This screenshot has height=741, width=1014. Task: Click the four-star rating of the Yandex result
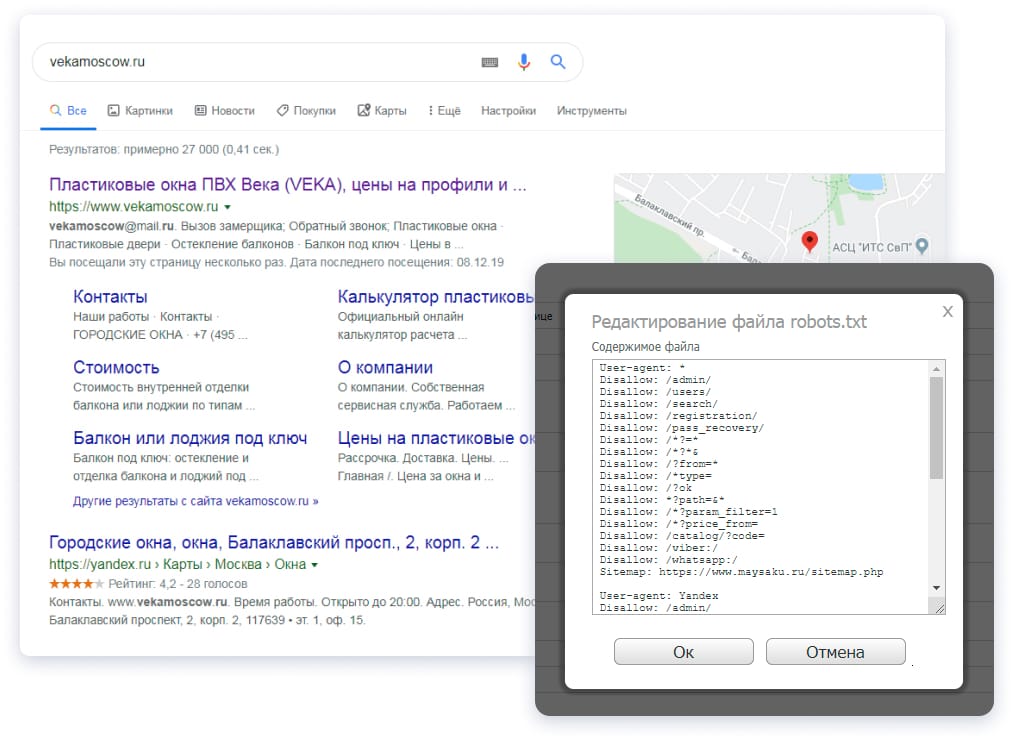click(x=76, y=584)
